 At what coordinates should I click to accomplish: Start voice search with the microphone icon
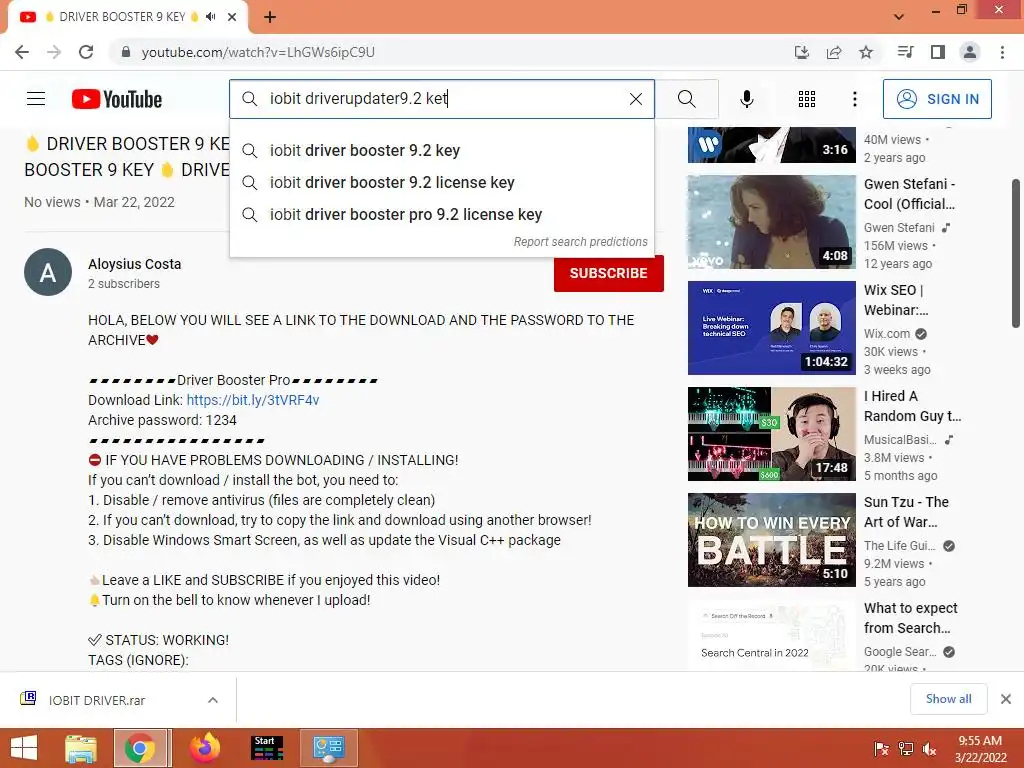(746, 99)
